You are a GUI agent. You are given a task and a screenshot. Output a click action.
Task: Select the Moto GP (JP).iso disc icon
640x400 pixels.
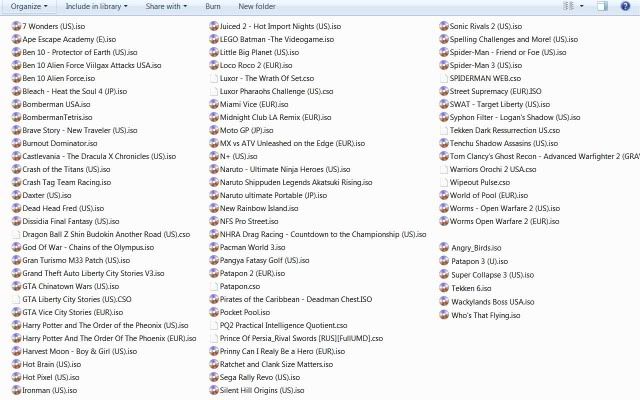tap(214, 130)
